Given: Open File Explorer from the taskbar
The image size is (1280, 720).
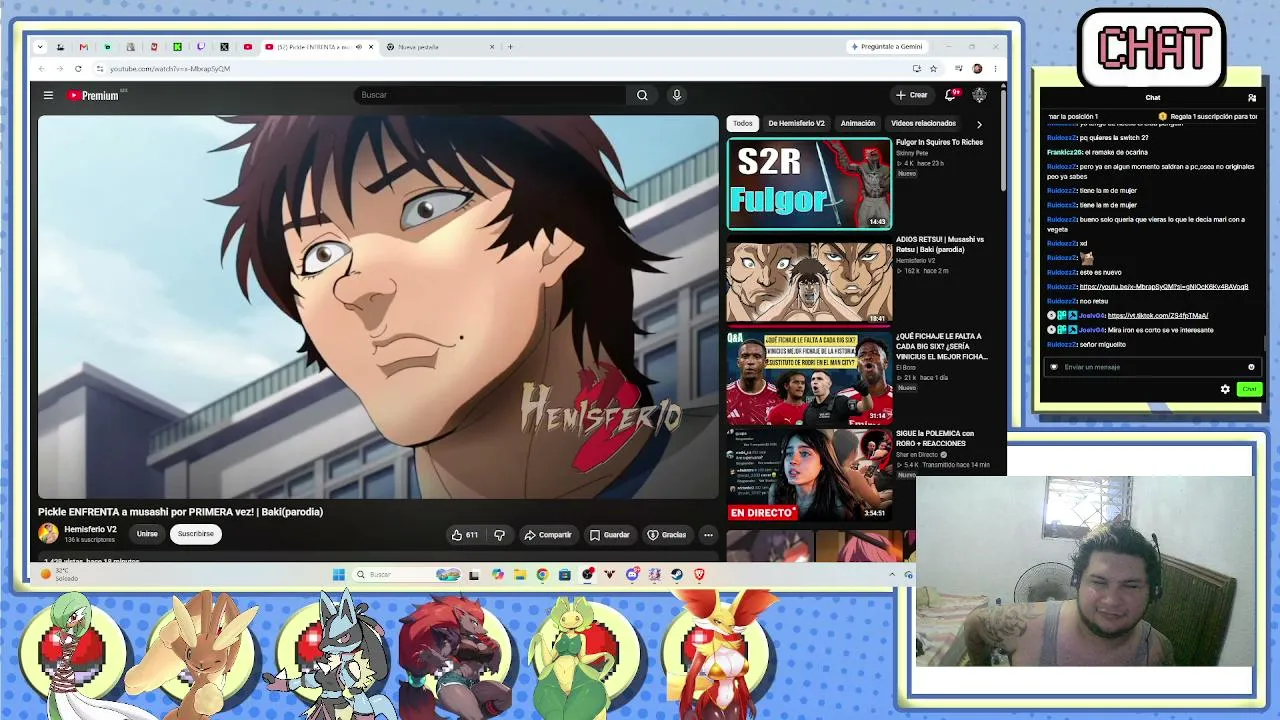Looking at the screenshot, I should point(520,575).
